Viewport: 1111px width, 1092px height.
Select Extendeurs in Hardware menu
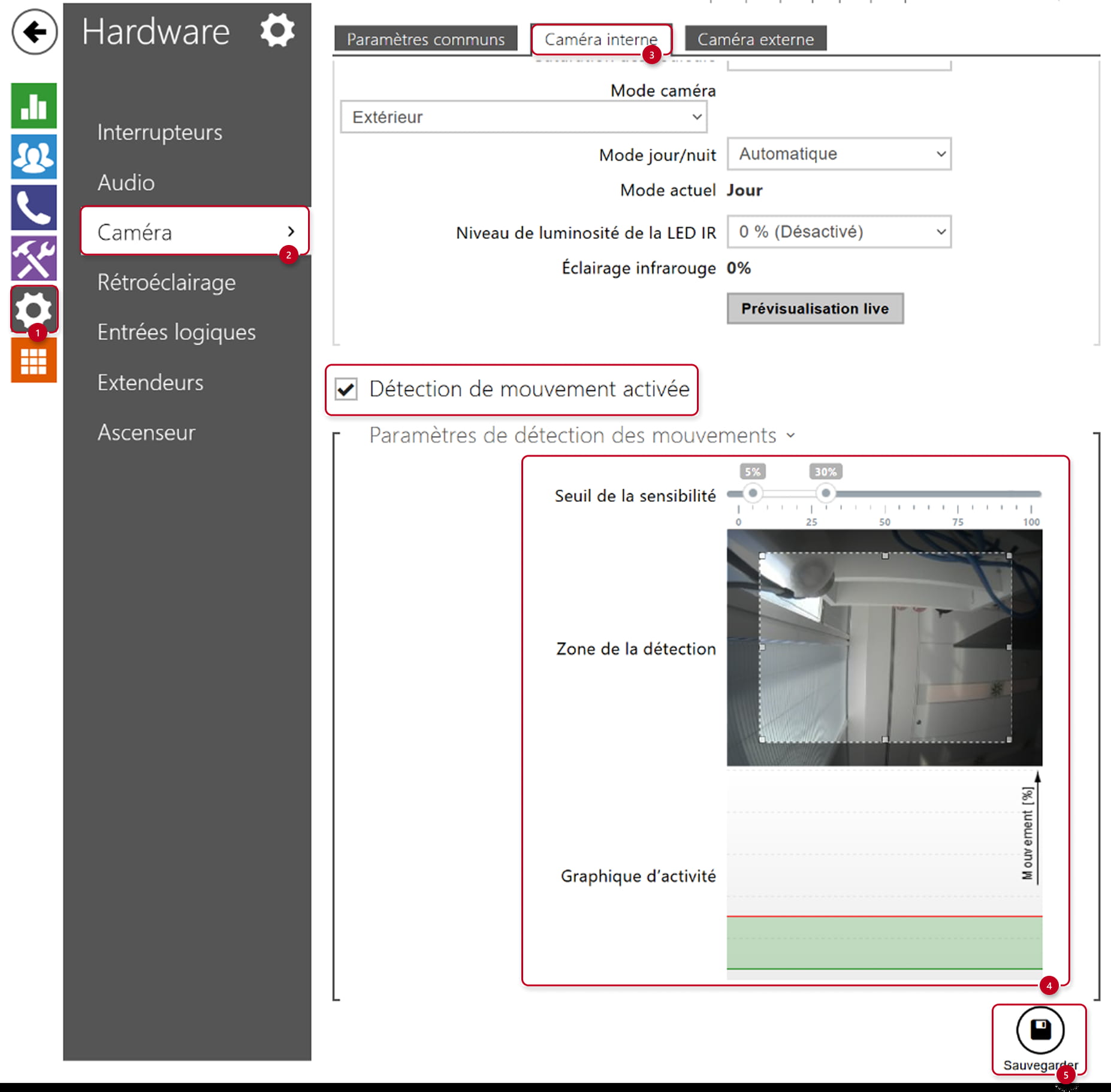click(150, 382)
